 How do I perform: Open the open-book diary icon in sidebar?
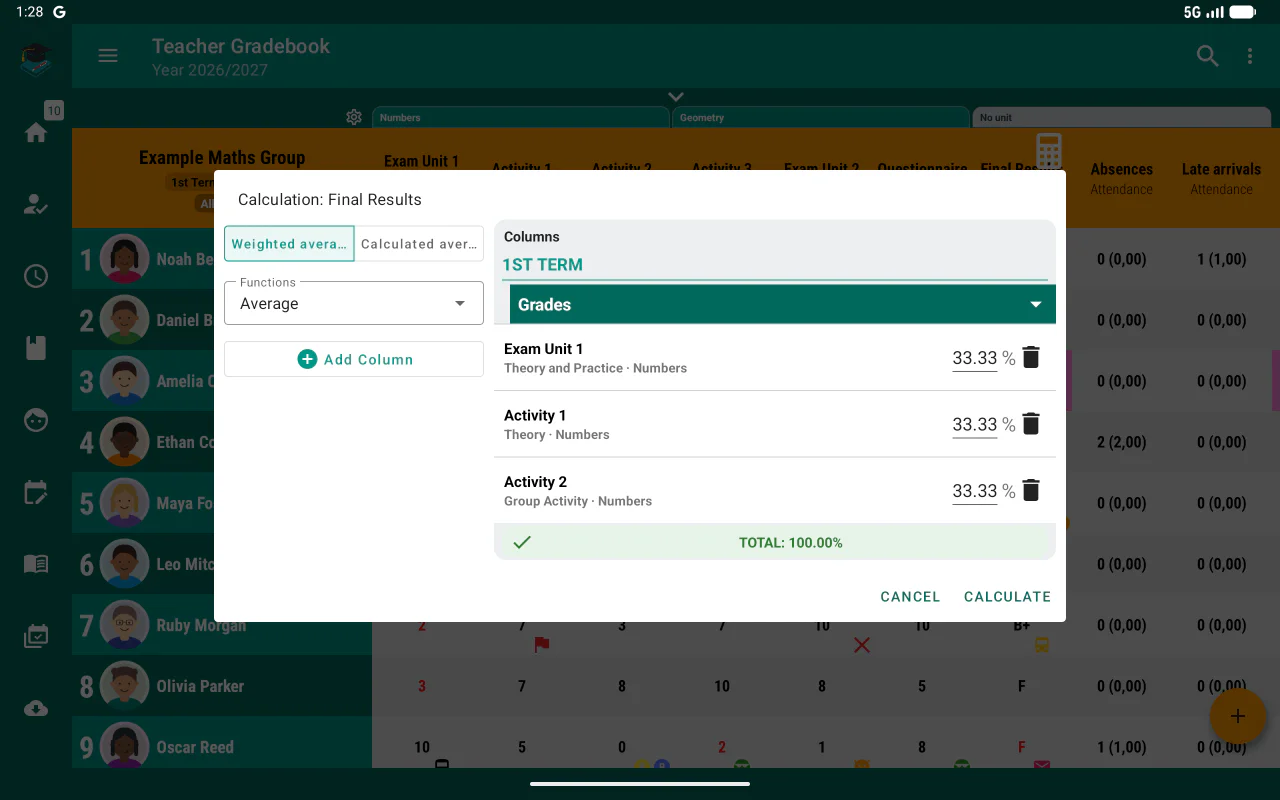click(36, 564)
